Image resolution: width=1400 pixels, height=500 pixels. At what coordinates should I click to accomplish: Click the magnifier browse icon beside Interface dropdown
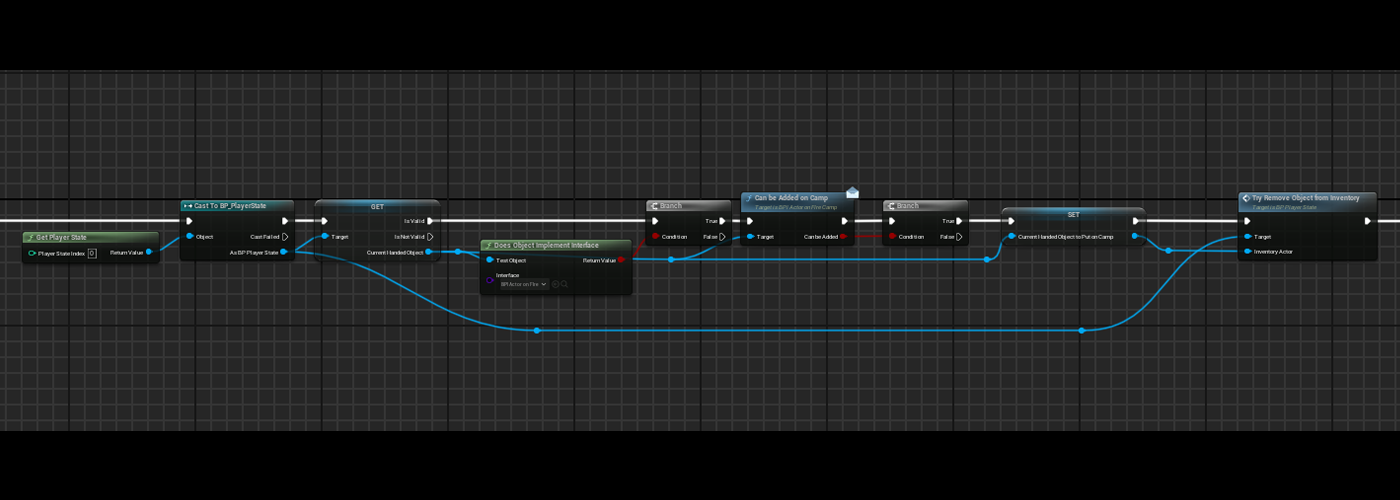coord(564,284)
